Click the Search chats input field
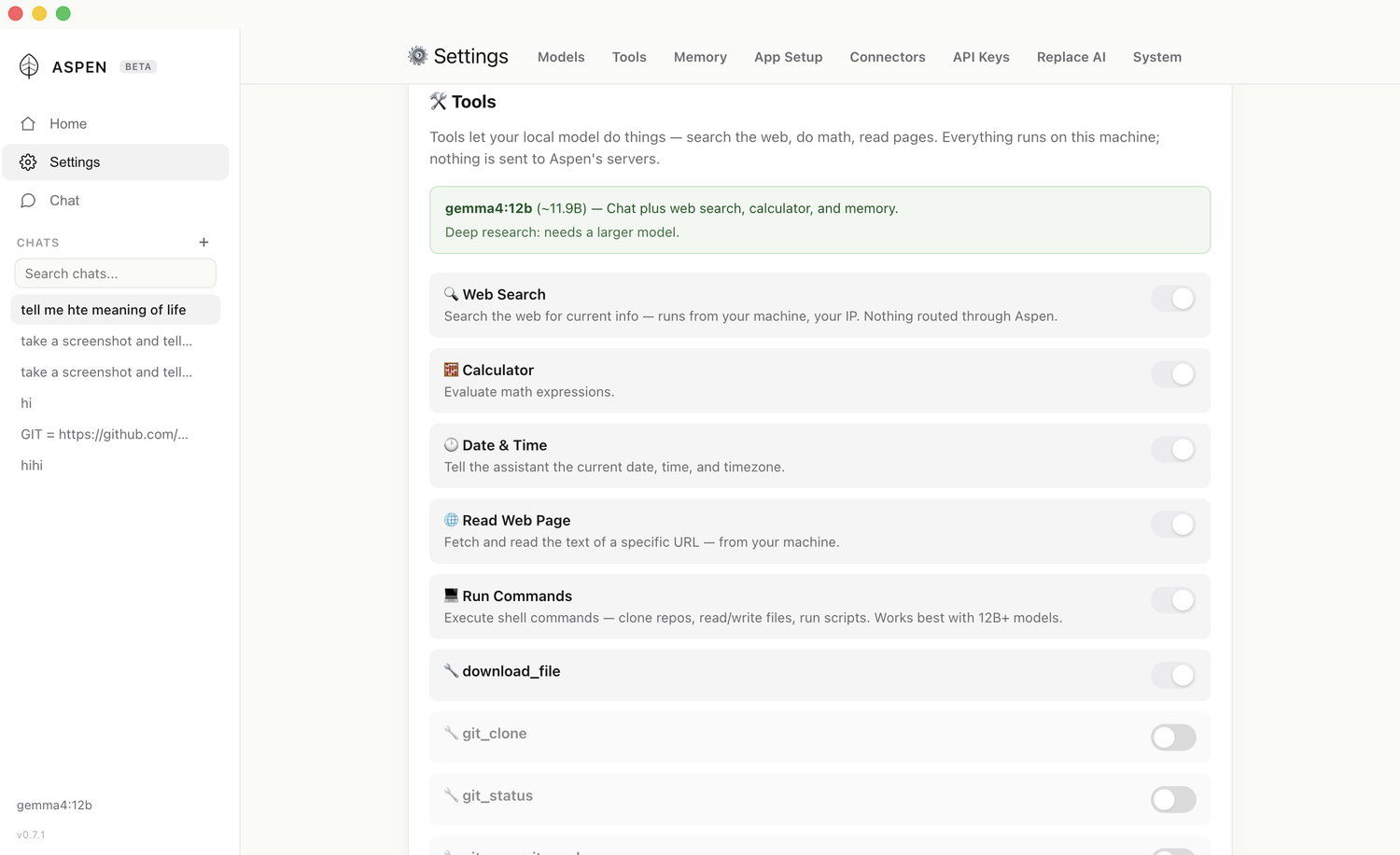 coord(116,273)
